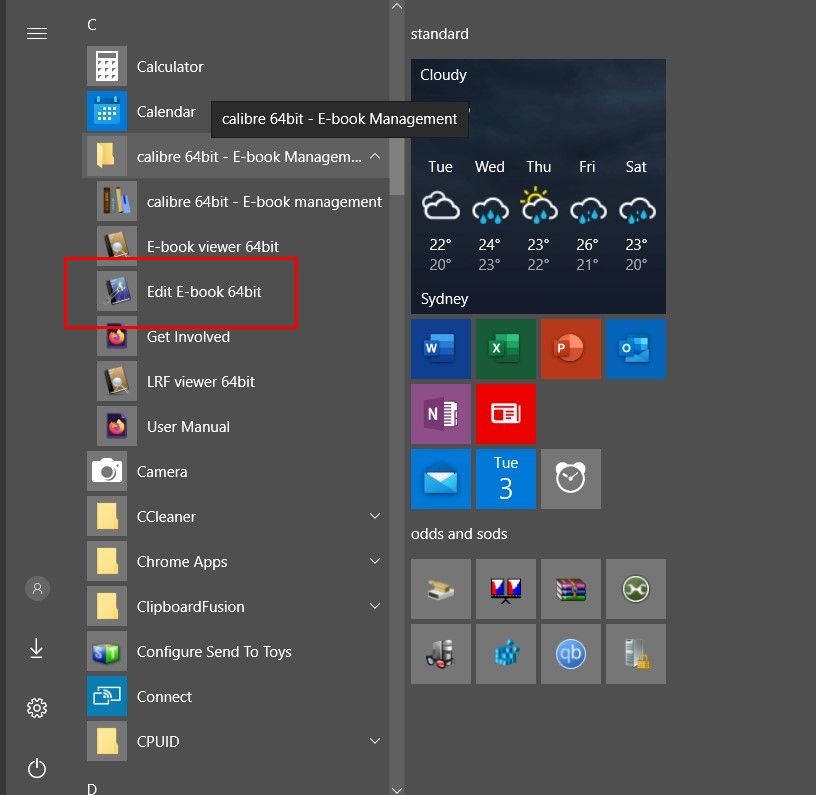
Task: Open the Mail tile
Action: pyautogui.click(x=441, y=479)
